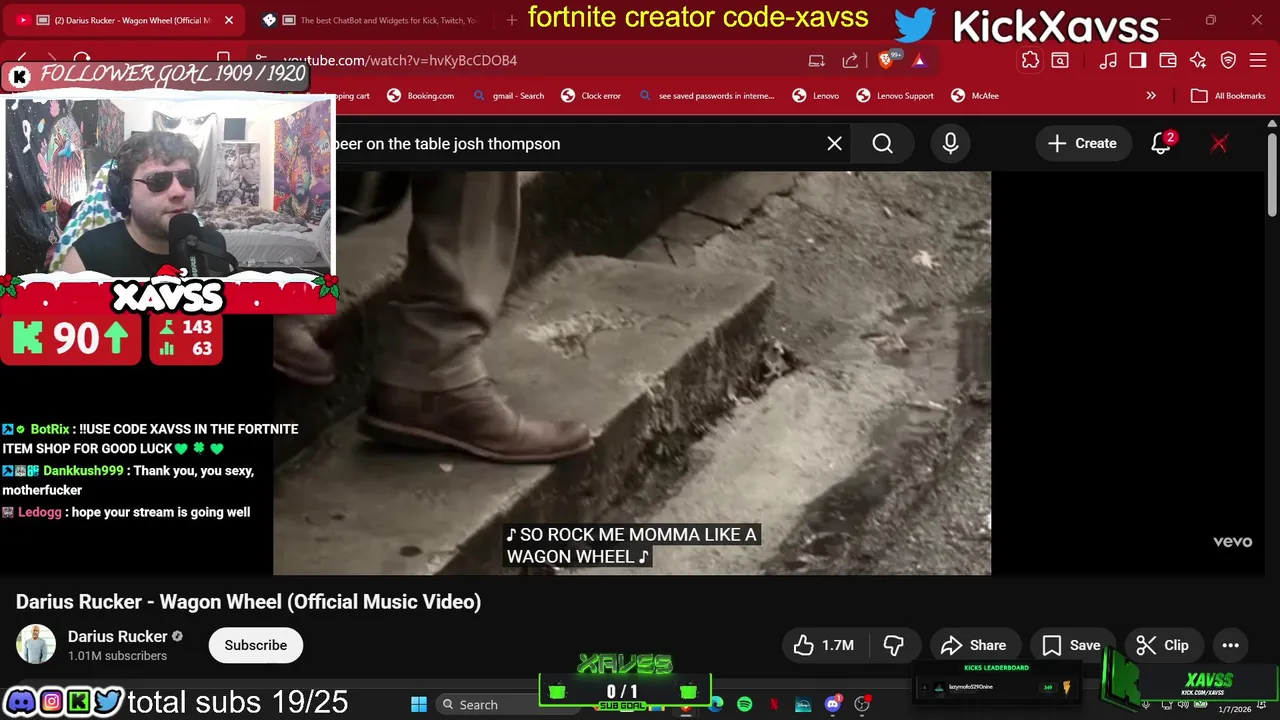Open Brave Rewards triangle icon
Viewport: 1280px width, 720px height.
pos(919,60)
